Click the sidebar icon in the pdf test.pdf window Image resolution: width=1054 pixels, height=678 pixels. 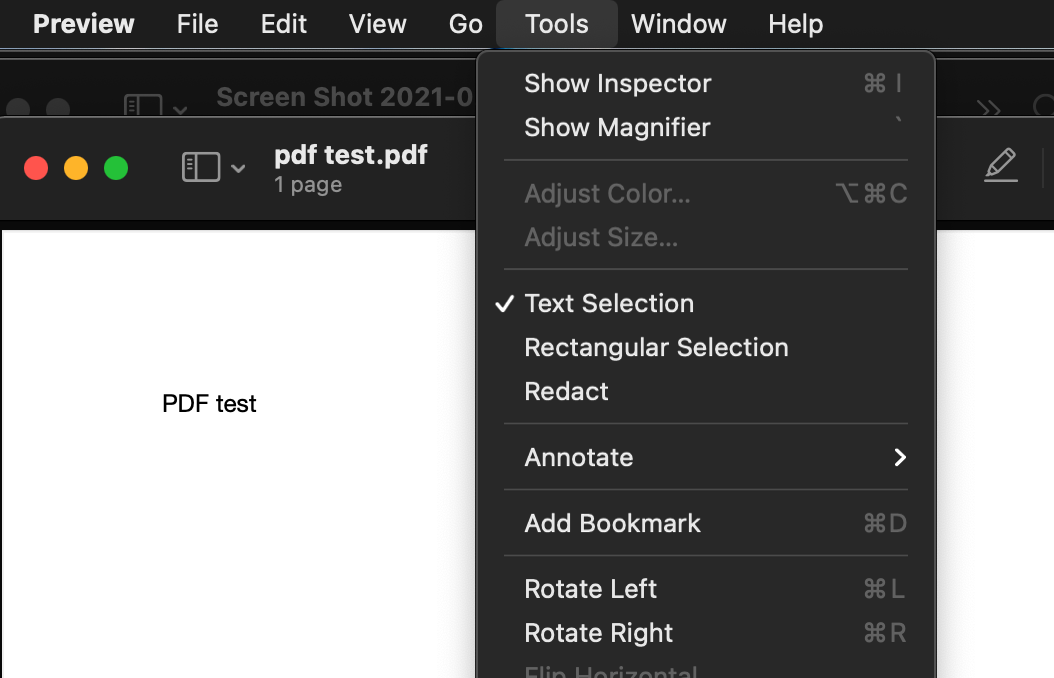point(201,167)
